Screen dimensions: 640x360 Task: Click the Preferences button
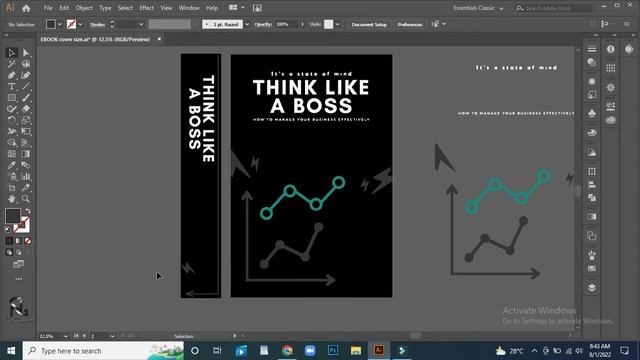tap(410, 24)
